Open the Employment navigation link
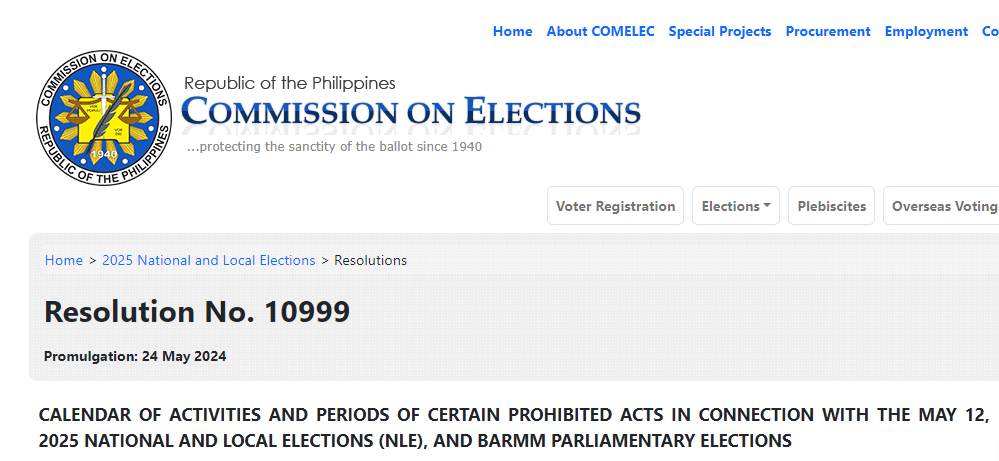 click(x=926, y=31)
